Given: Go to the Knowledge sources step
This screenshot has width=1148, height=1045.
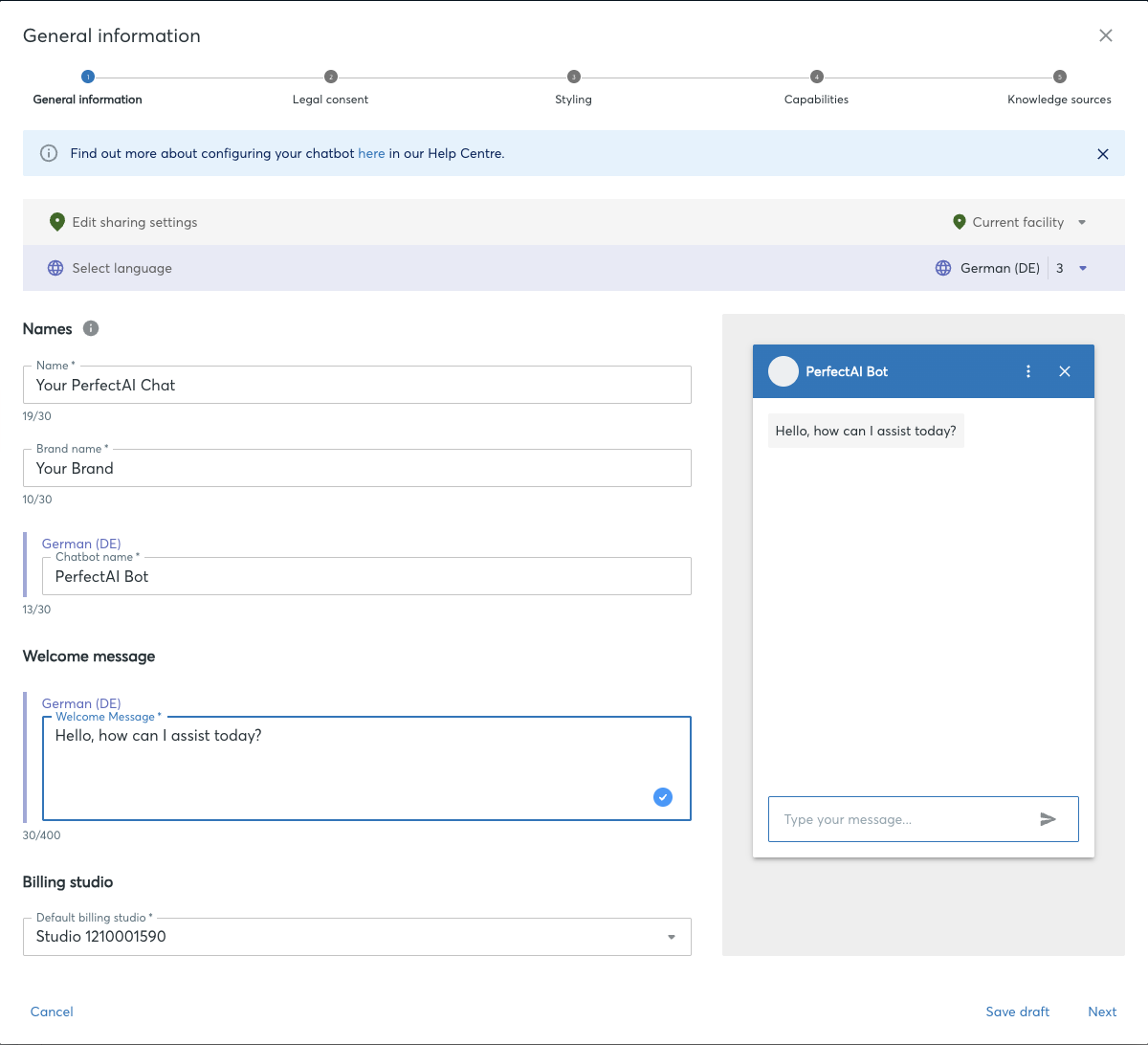Looking at the screenshot, I should 1059,89.
